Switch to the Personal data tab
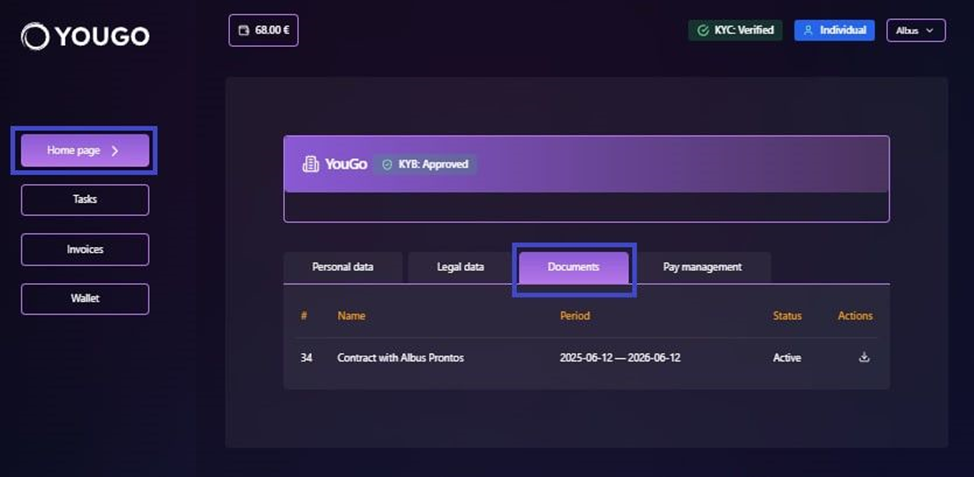This screenshot has width=974, height=477. [343, 267]
